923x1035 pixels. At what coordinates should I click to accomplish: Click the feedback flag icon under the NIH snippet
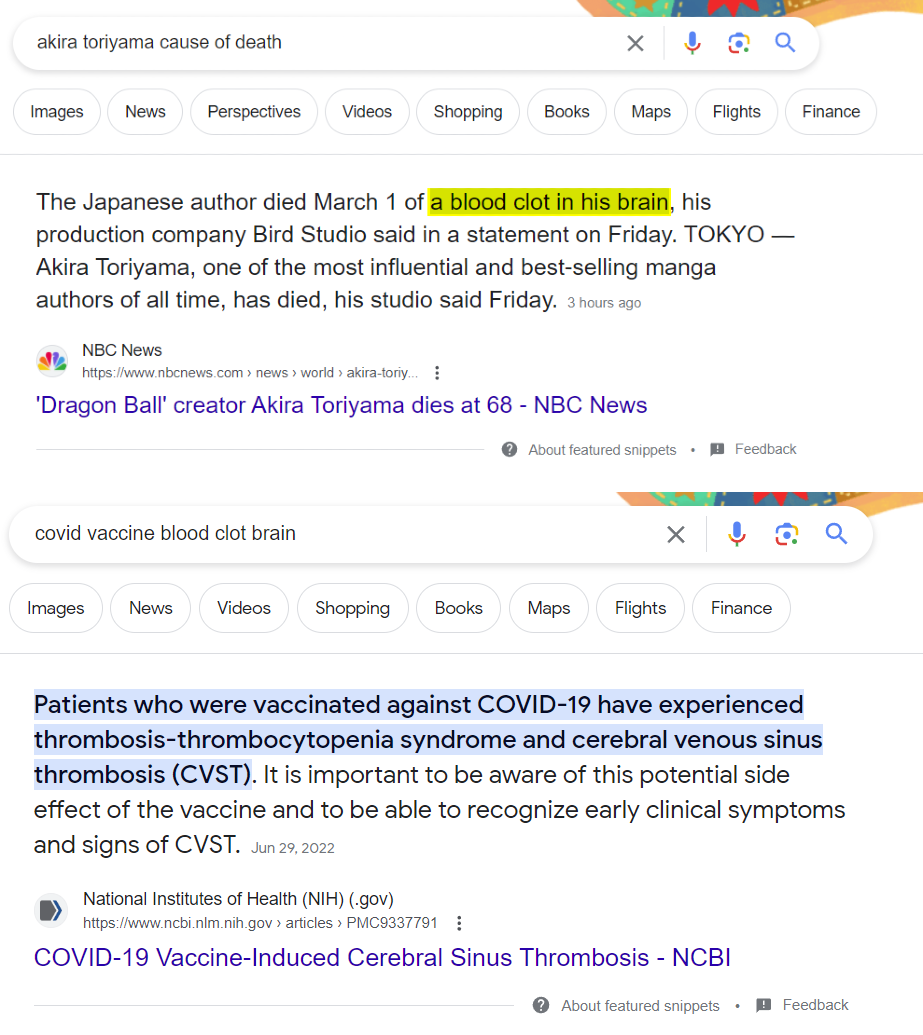763,1005
